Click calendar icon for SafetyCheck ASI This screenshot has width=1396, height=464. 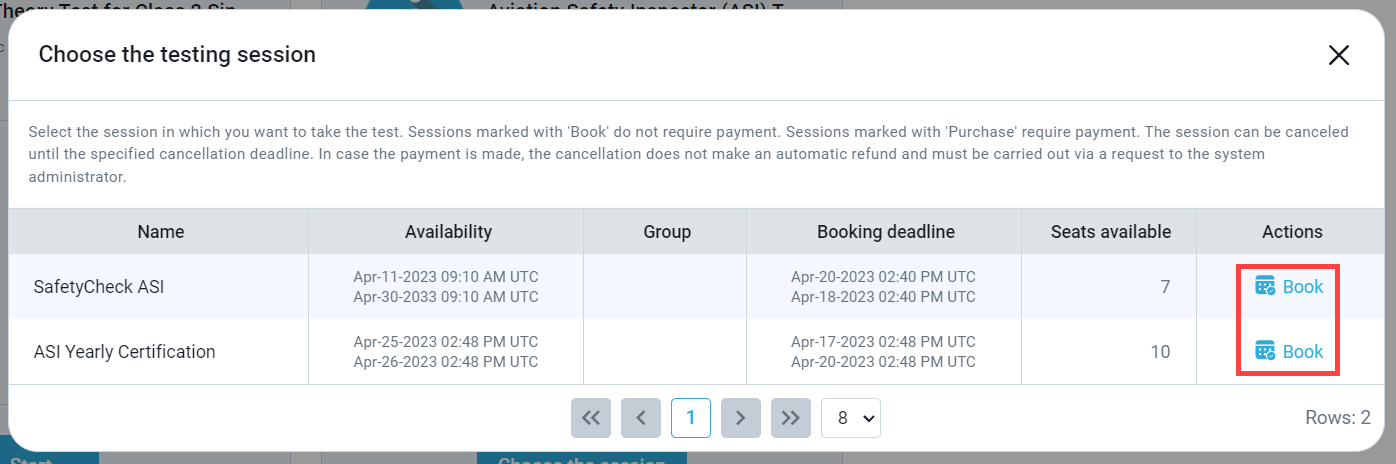pos(1265,287)
